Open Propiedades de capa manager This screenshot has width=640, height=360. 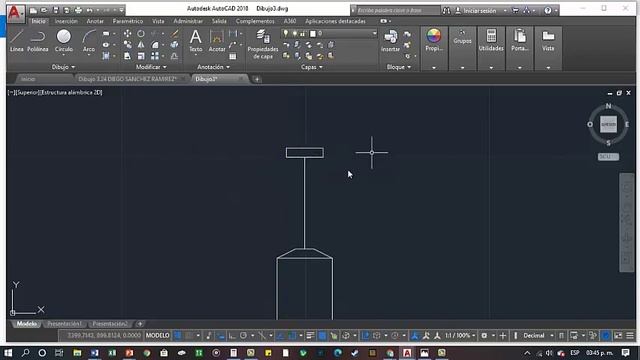263,44
